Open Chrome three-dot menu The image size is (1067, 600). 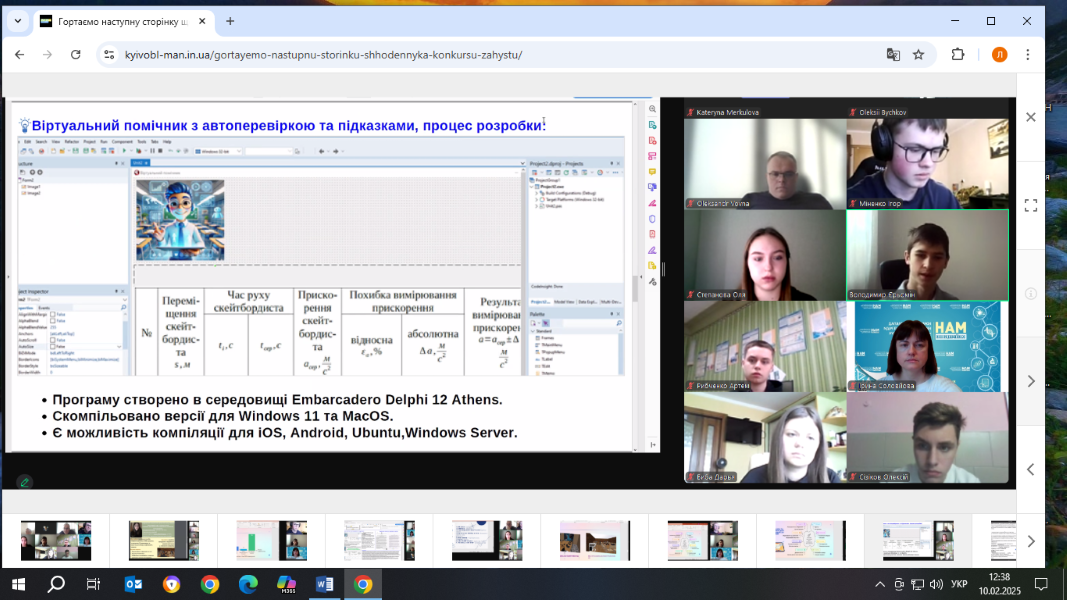pyautogui.click(x=1027, y=55)
